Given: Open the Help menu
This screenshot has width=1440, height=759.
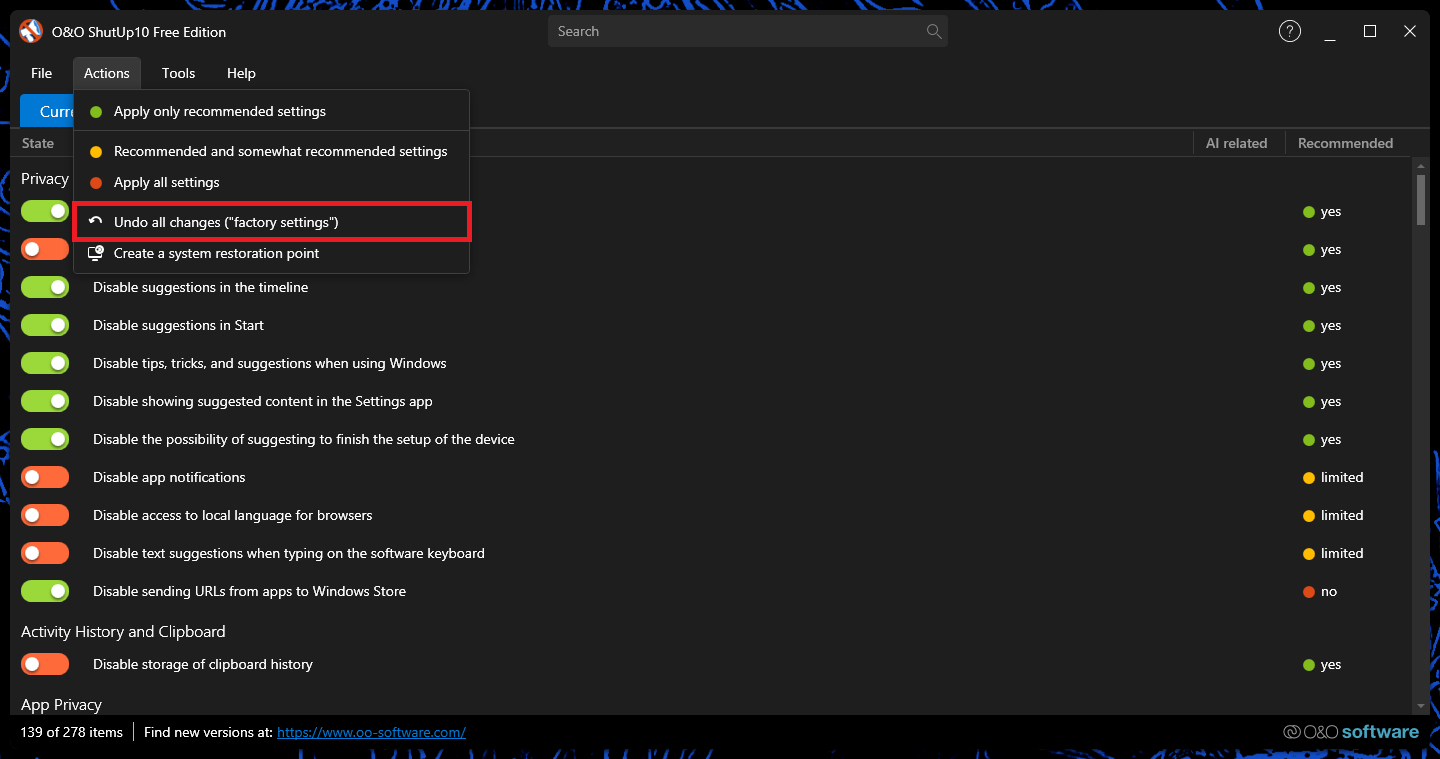Looking at the screenshot, I should pos(241,73).
